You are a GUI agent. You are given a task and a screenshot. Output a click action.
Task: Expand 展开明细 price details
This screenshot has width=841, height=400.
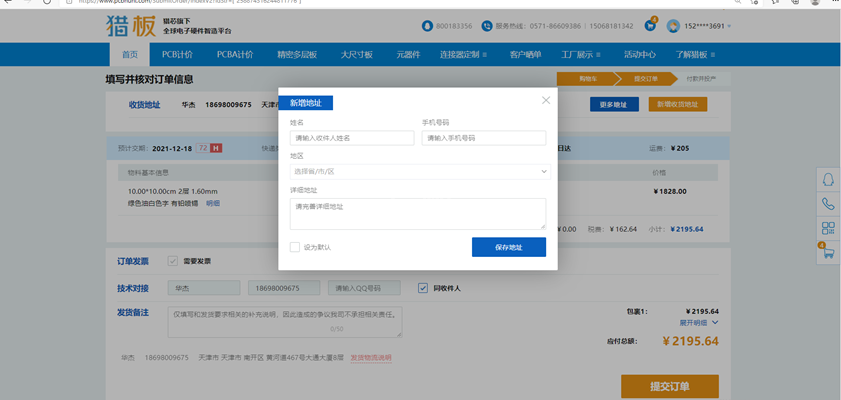coord(699,323)
